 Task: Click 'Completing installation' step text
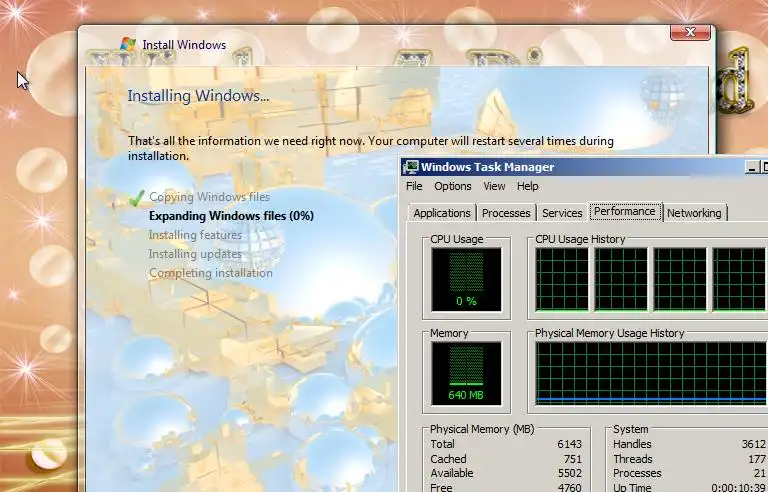pyautogui.click(x=211, y=273)
